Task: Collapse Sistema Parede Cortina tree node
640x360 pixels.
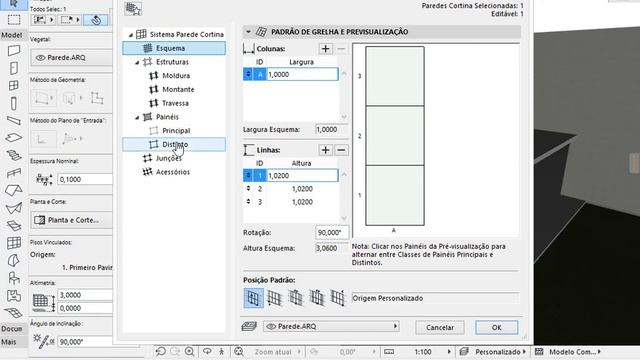Action: [131, 35]
